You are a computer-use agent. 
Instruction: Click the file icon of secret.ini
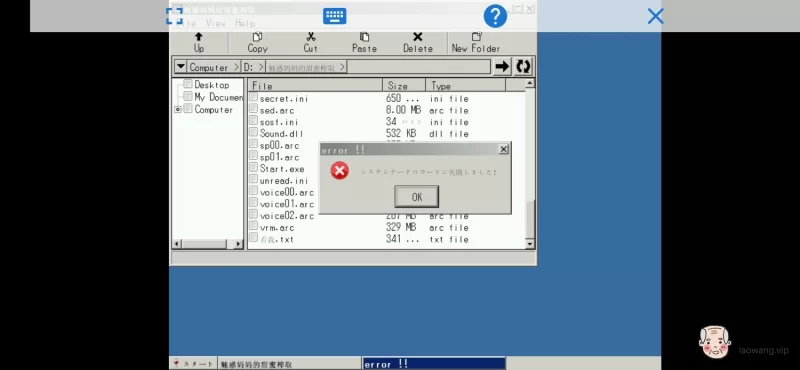254,97
